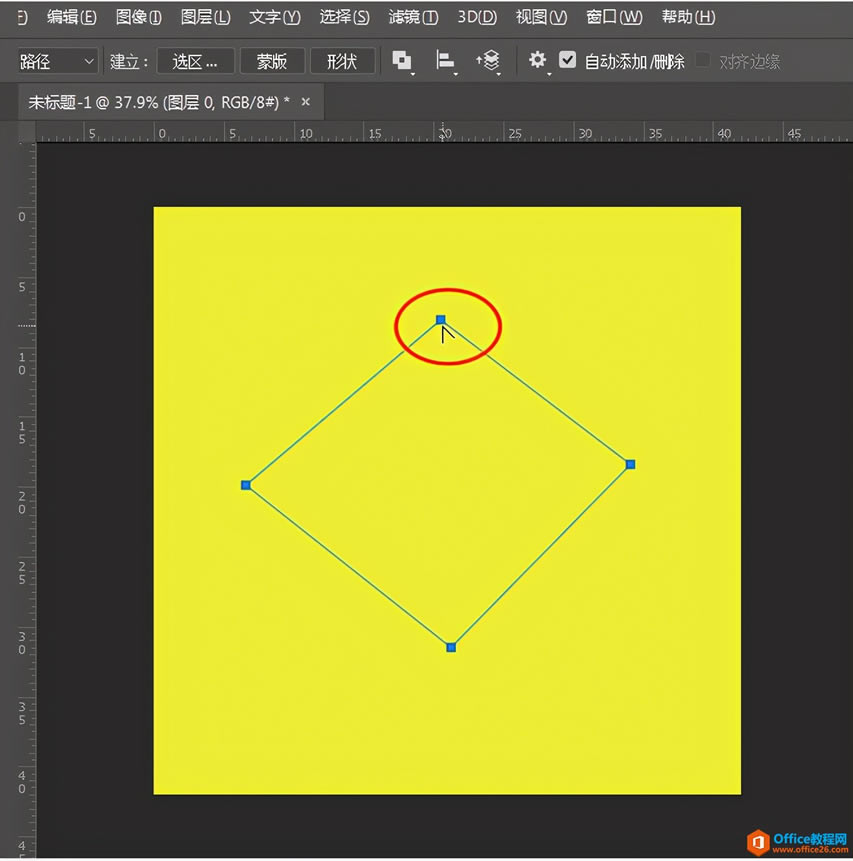853x861 pixels.
Task: Click the left anchor point of the path
Action: 246,485
